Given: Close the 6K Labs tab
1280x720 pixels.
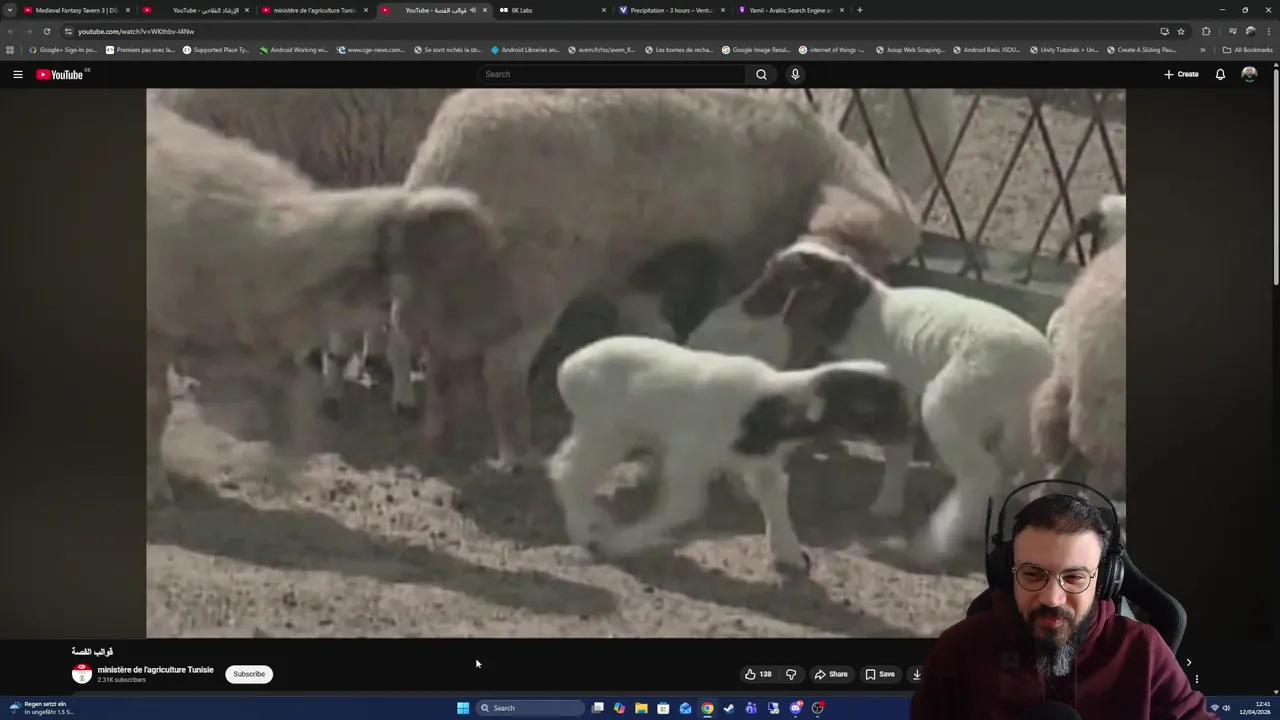Looking at the screenshot, I should click(x=604, y=10).
